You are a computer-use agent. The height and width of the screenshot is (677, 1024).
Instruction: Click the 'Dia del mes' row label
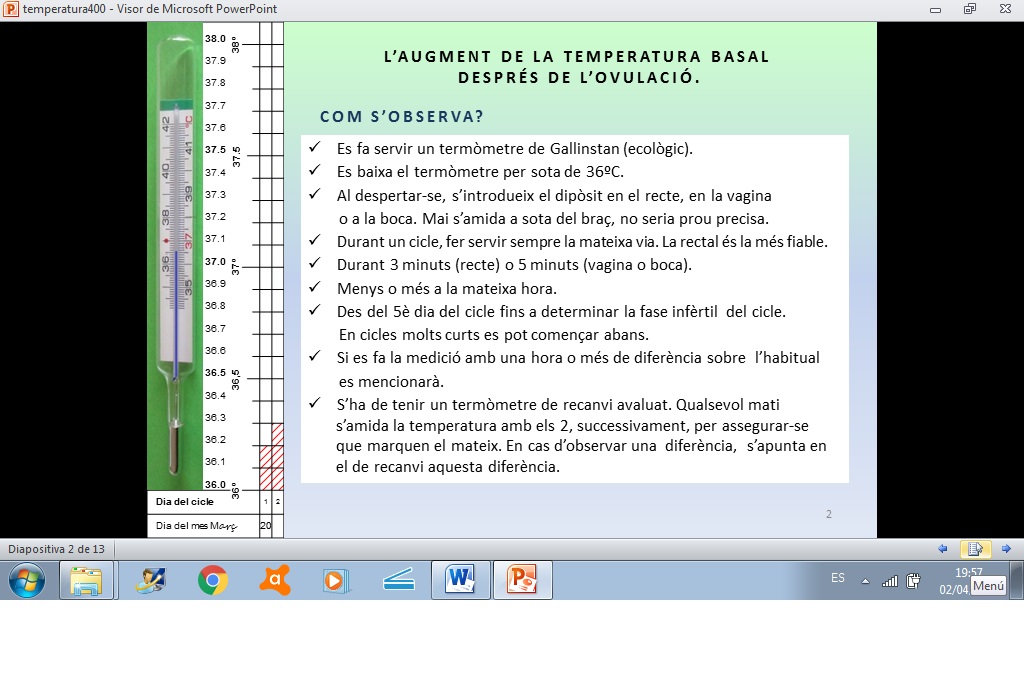pos(197,526)
